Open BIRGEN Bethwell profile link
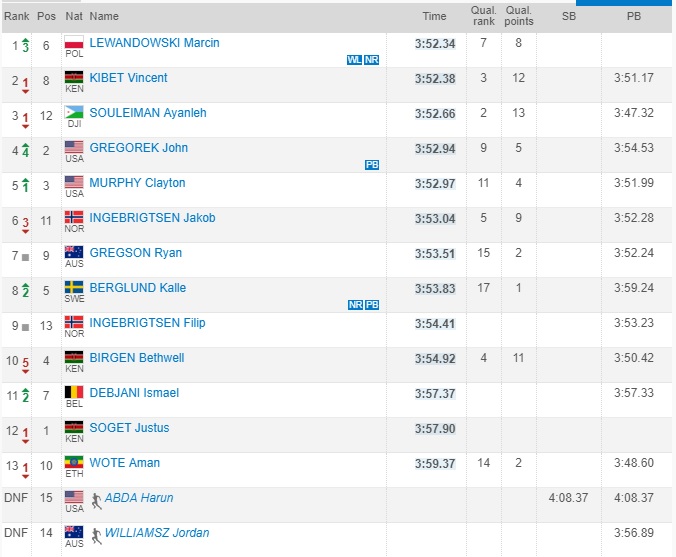 (137, 358)
